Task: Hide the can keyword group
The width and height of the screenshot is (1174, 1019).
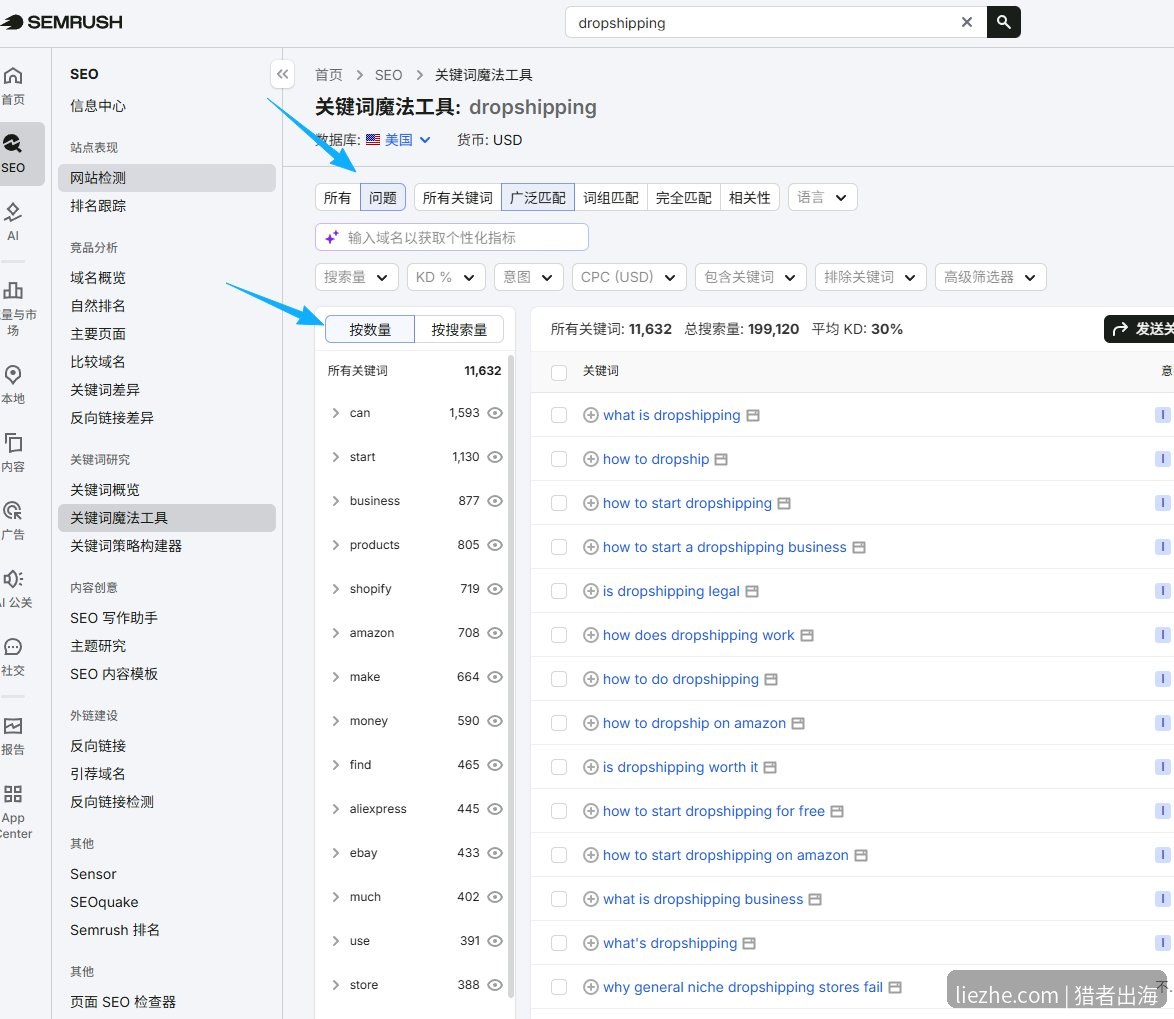Action: pos(495,413)
